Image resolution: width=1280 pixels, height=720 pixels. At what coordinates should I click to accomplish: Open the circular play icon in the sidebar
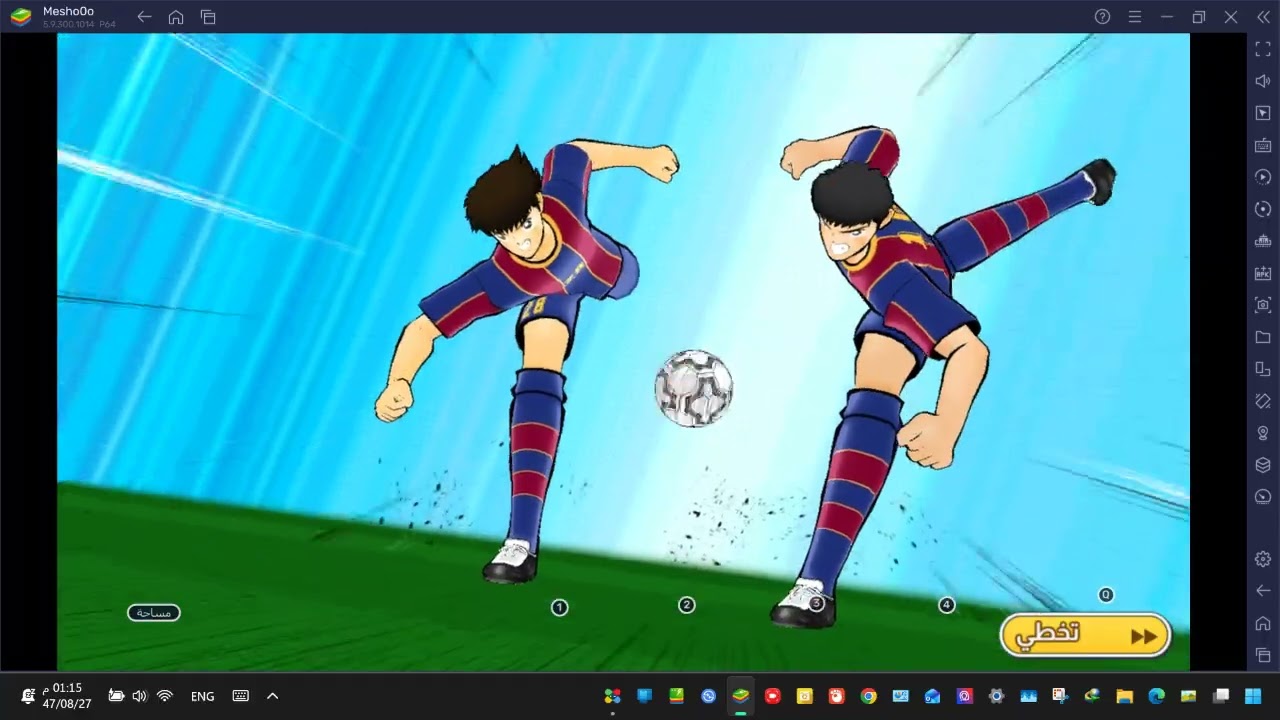pyautogui.click(x=1263, y=177)
